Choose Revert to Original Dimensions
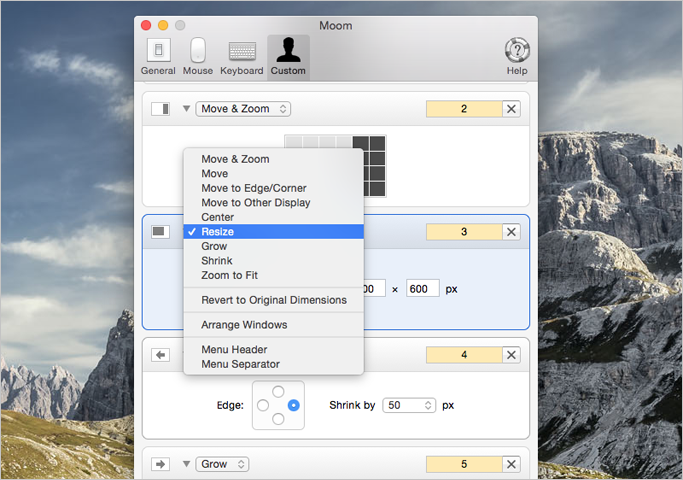683x480 pixels. tap(274, 300)
